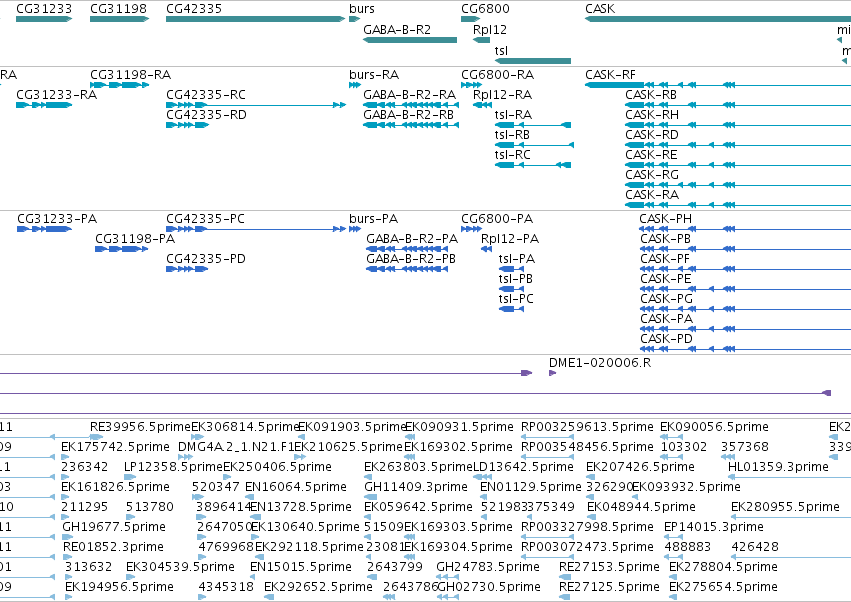Click the tsl-RC transcript label
The height and width of the screenshot is (602, 851).
pyautogui.click(x=512, y=155)
